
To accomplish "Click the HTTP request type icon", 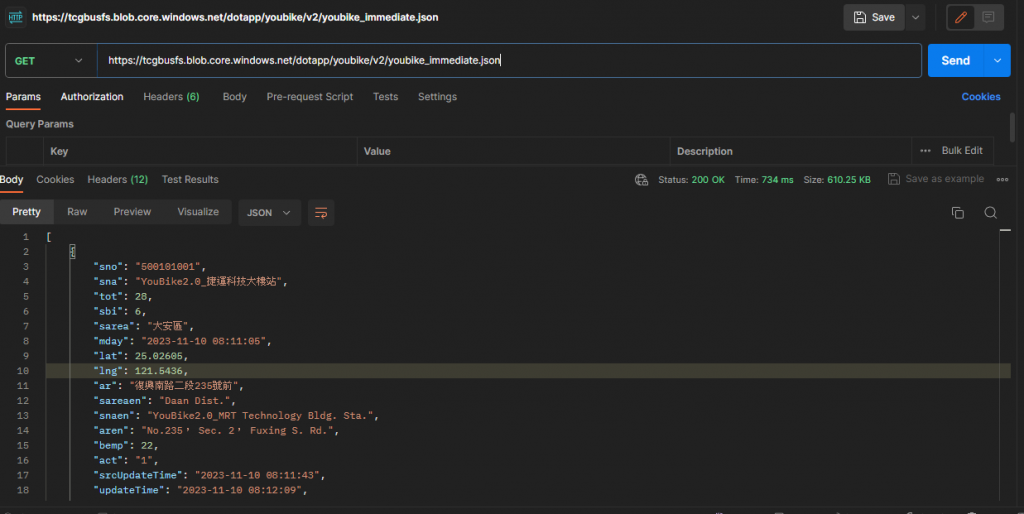I will (15, 17).
